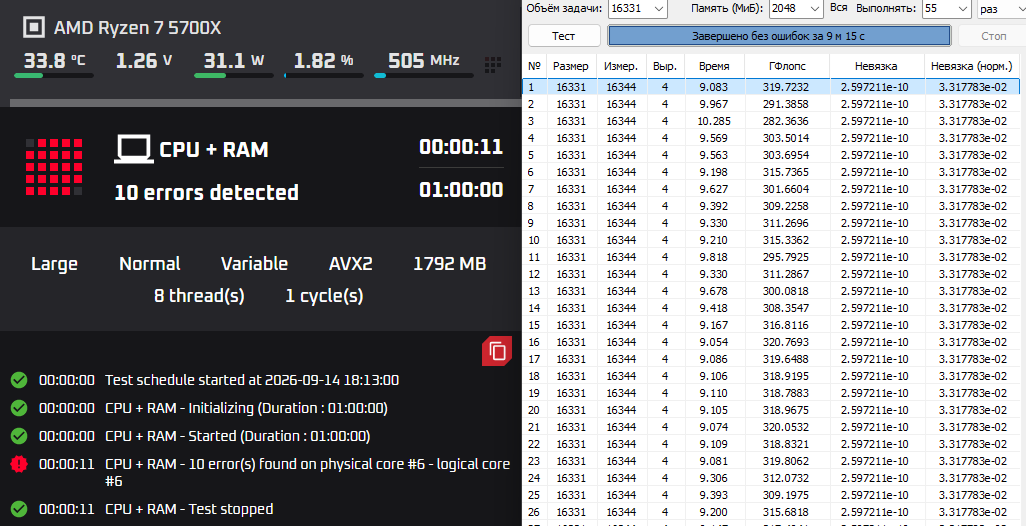Click the laptop icon beside CPU + RAM
This screenshot has width=1026, height=526.
click(133, 149)
